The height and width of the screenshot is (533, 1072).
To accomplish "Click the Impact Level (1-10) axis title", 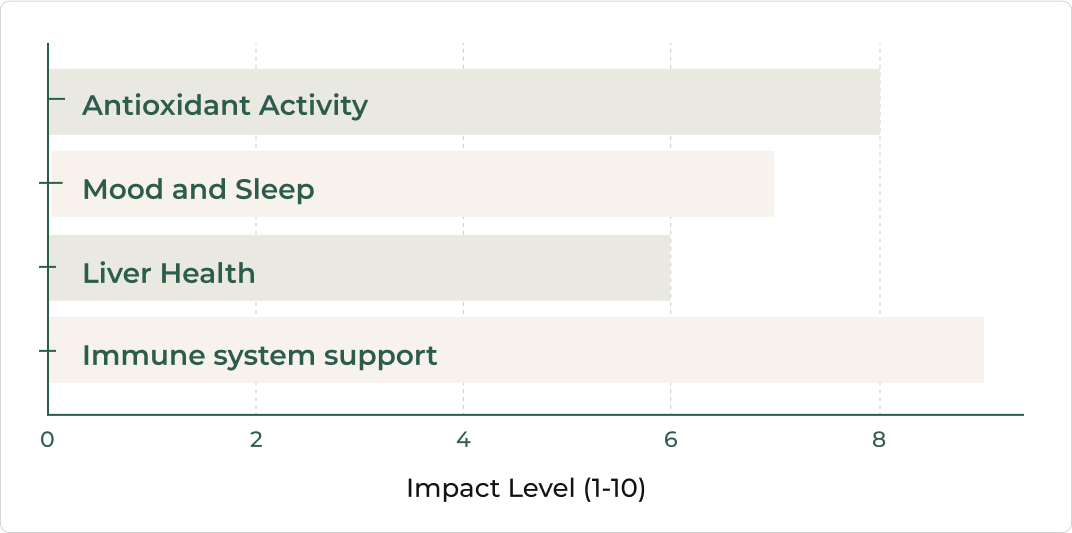I will [x=525, y=489].
